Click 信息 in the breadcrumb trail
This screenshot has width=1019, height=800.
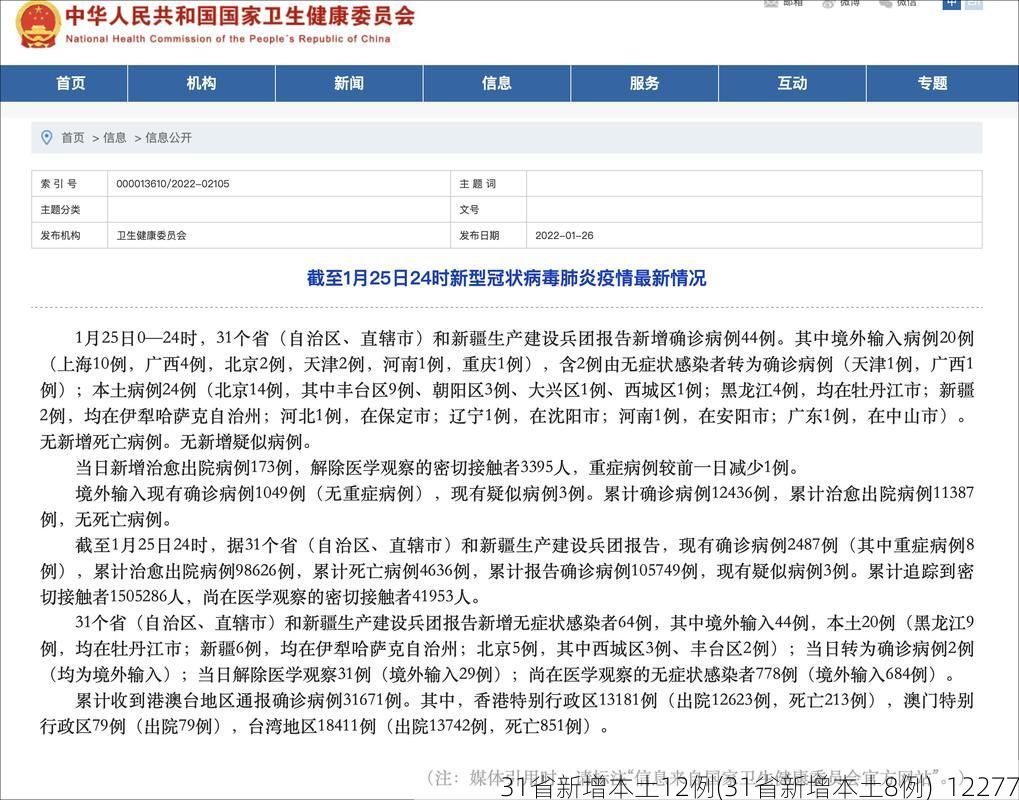pyautogui.click(x=115, y=138)
